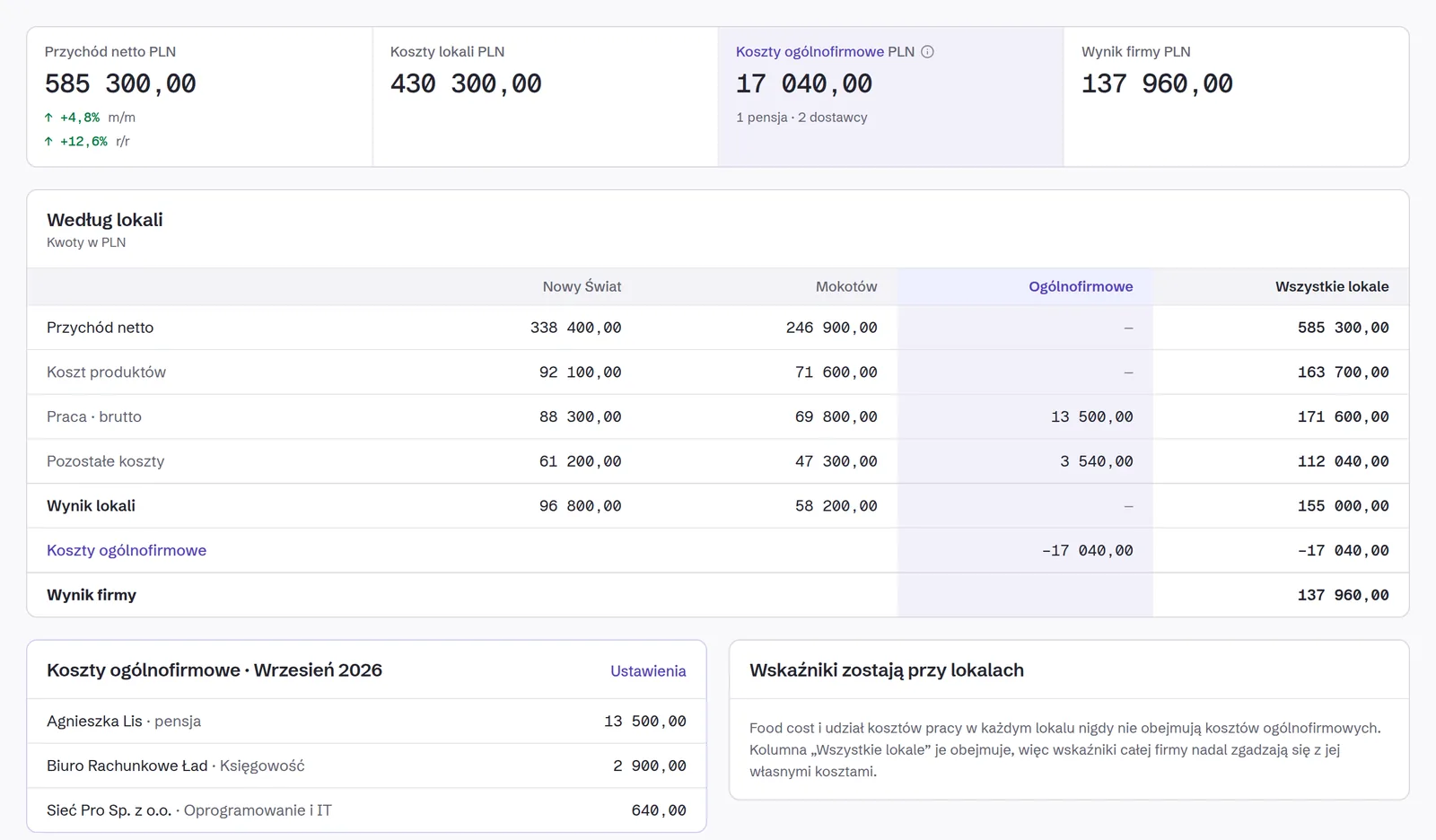Click Ogólnofirmowe other costs 3 540,00

[1096, 461]
